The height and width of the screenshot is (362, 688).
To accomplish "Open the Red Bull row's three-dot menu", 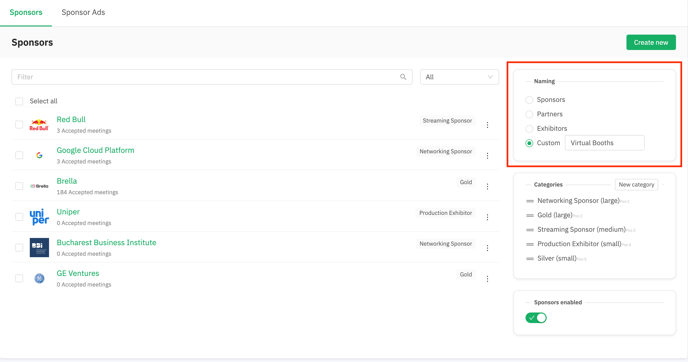I will 487,125.
